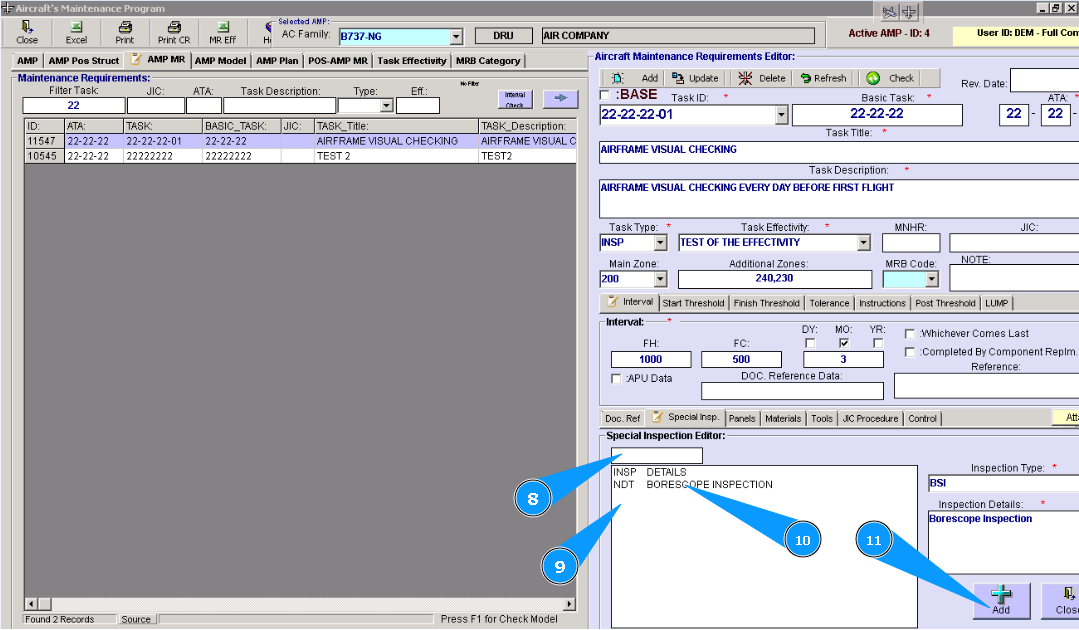This screenshot has height=630, width=1079.
Task: Open the Tools tab
Action: coord(822,419)
